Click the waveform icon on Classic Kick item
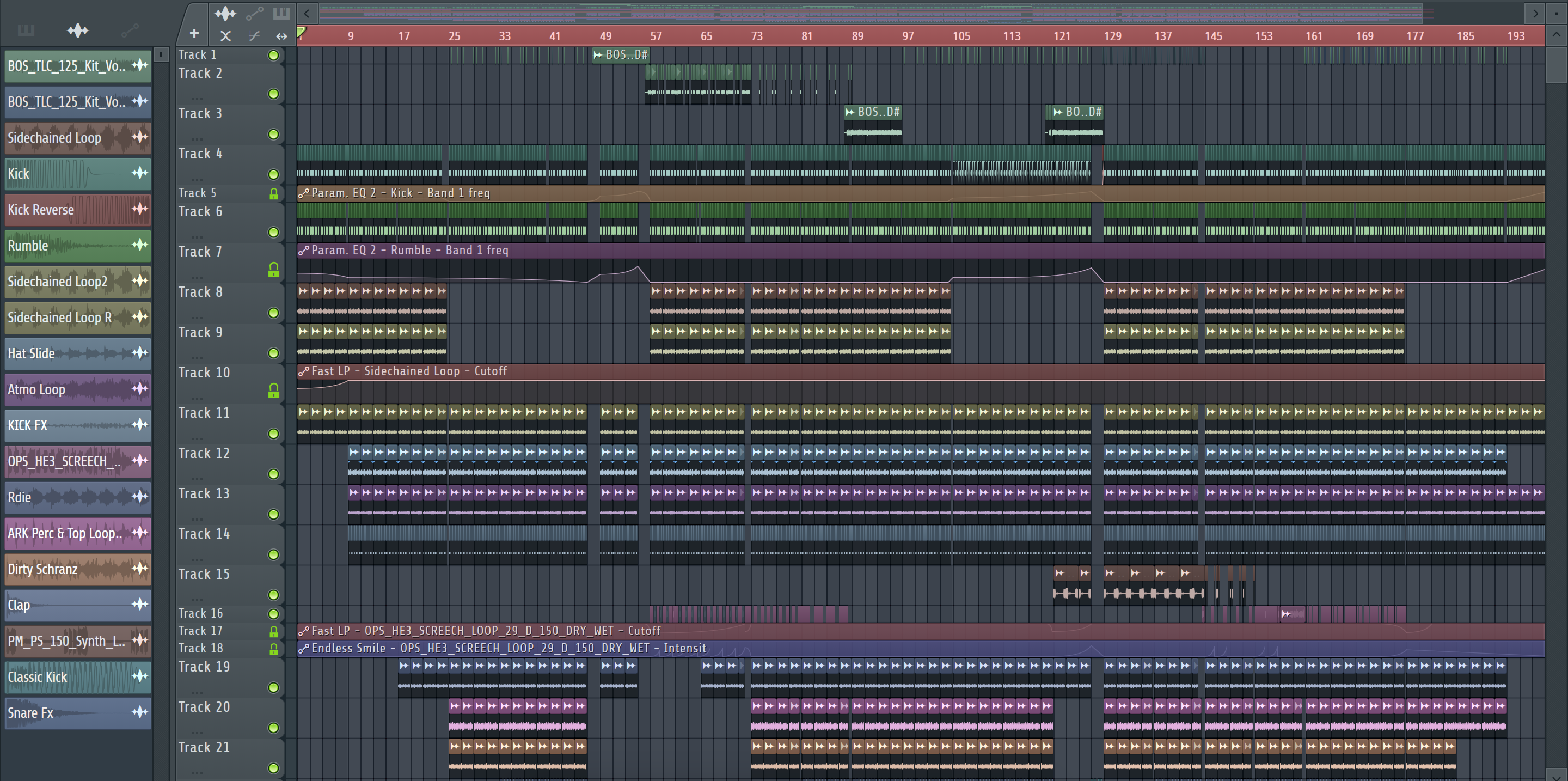This screenshot has height=781, width=1568. pos(140,676)
